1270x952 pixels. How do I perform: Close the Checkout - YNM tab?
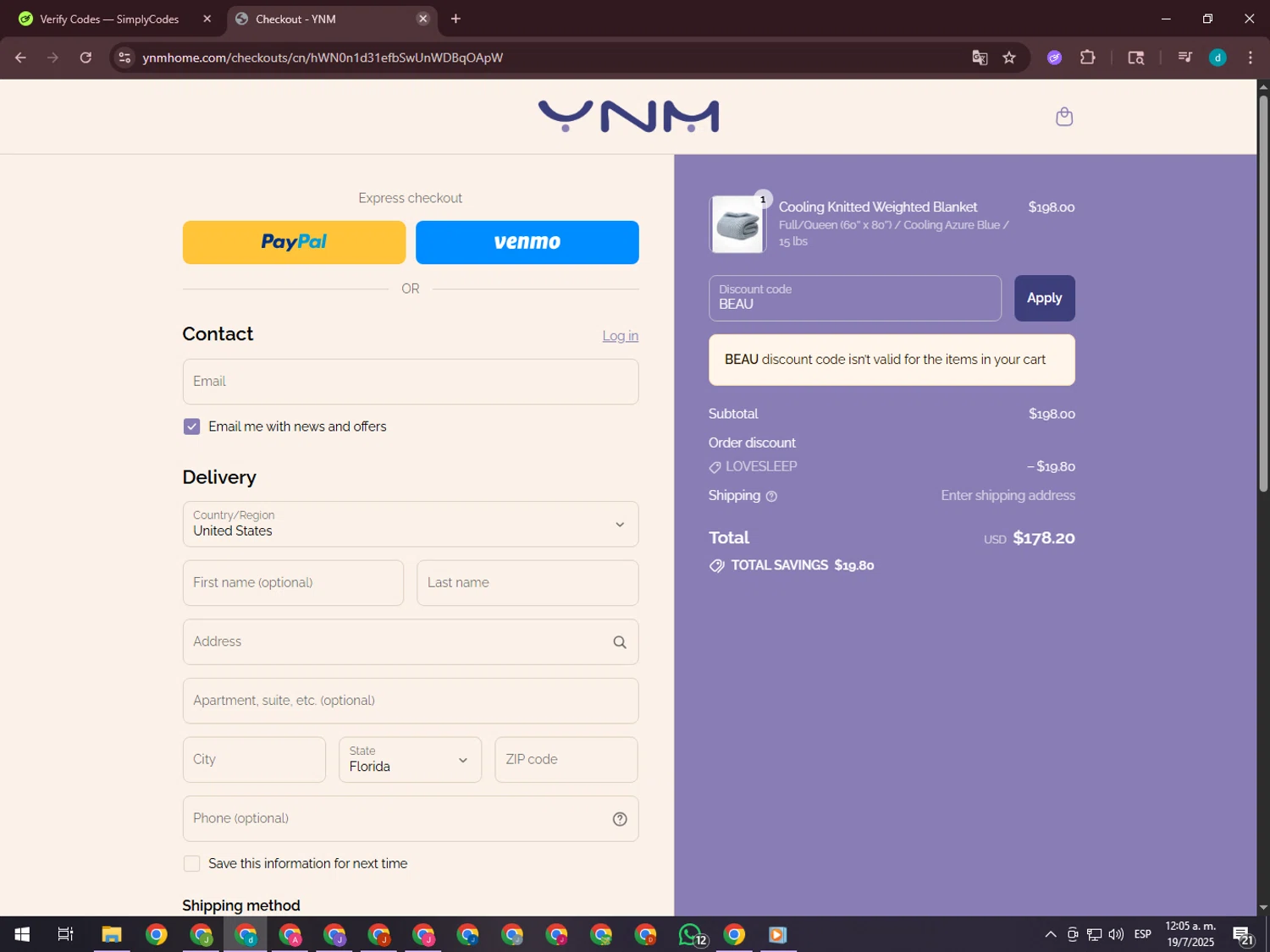point(423,19)
